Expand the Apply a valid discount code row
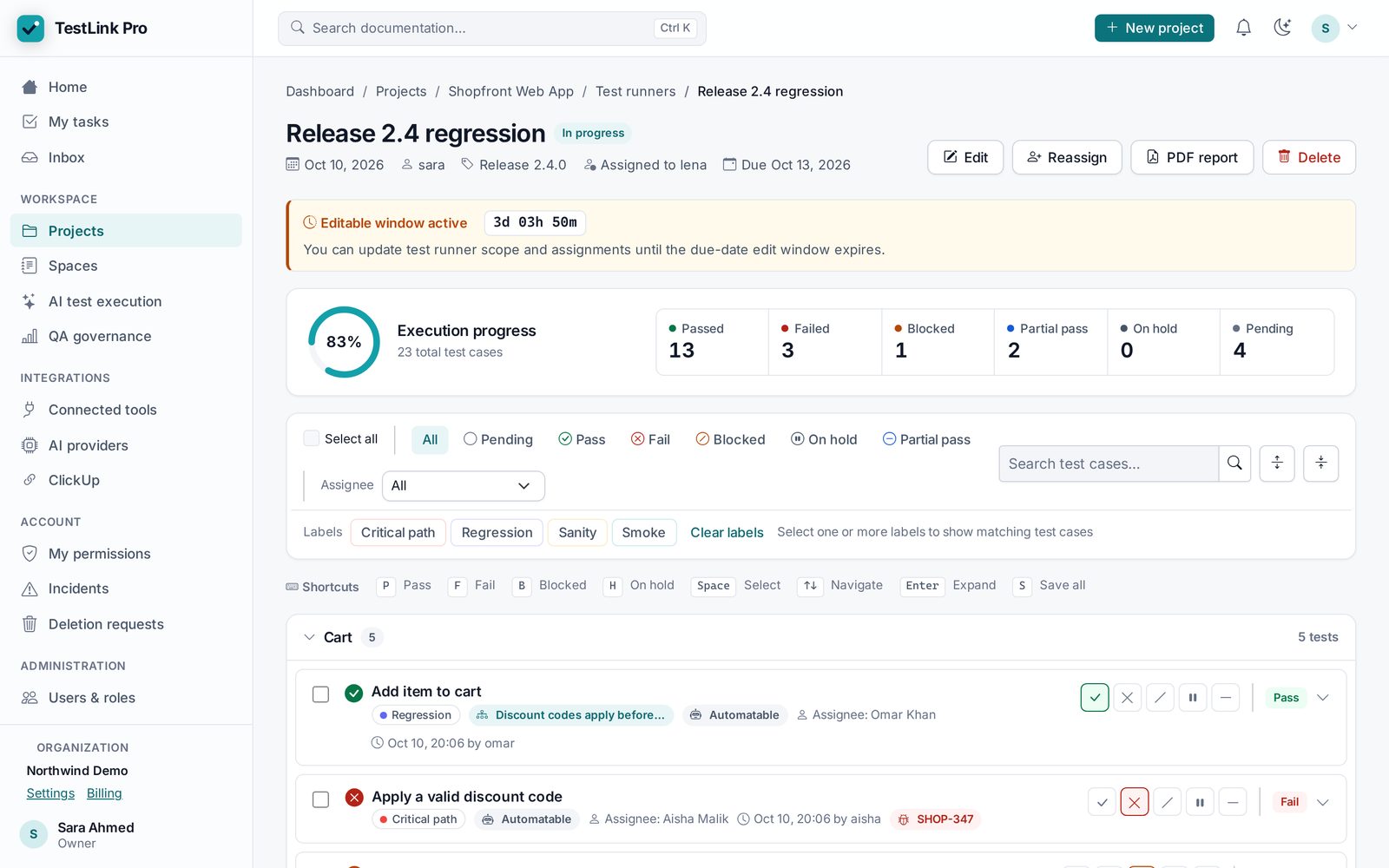This screenshot has width=1389, height=868. (1322, 802)
